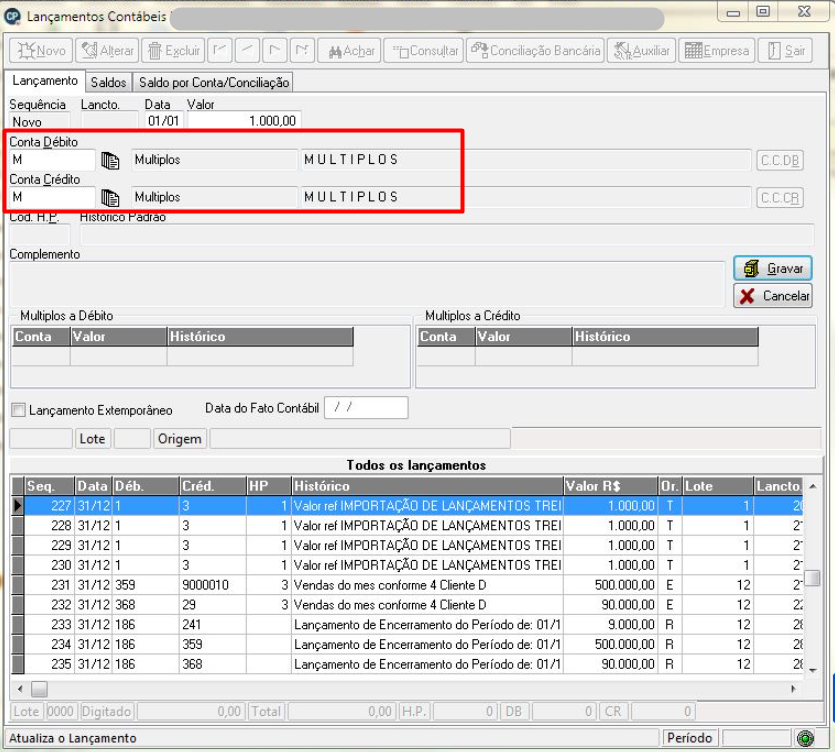Click the Novo toolbar button
This screenshot has width=835, height=752.
tap(41, 51)
